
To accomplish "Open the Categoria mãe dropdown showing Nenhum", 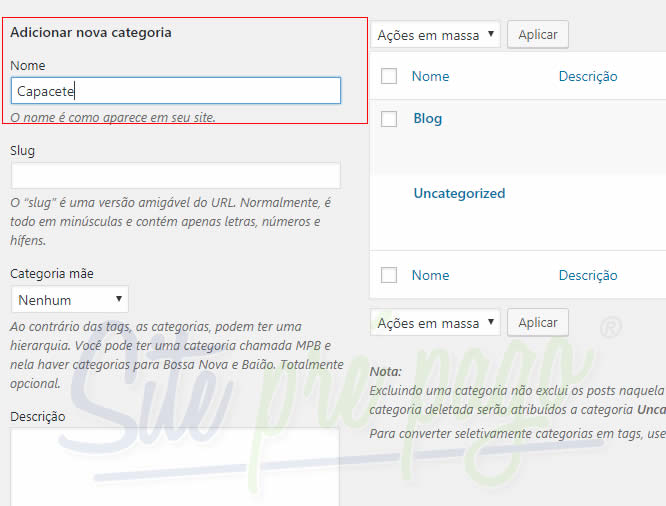I will click(x=70, y=299).
